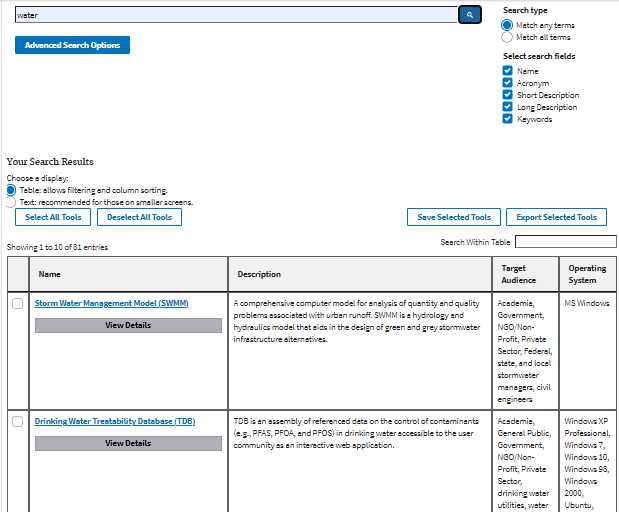Image resolution: width=619 pixels, height=512 pixels.
Task: Click the "Your Search Results" heading
Action: 50,161
